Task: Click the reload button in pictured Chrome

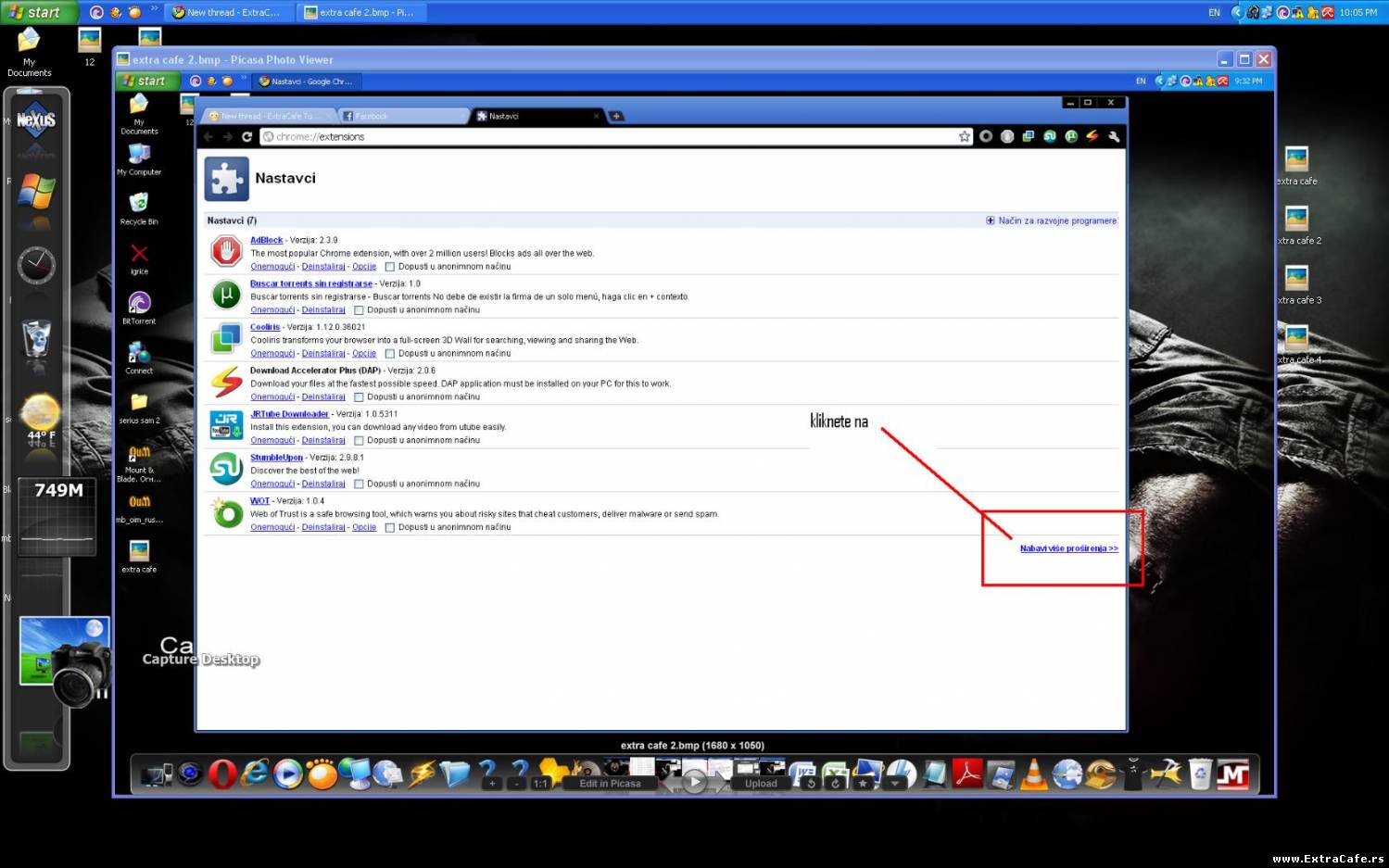Action: tap(246, 137)
